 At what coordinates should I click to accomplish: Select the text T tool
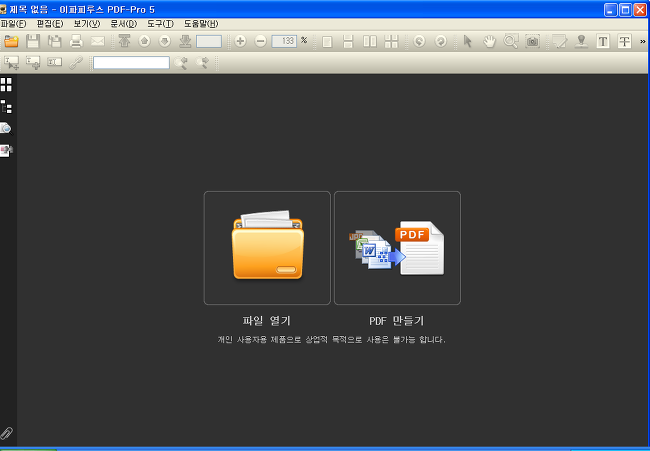tap(603, 41)
